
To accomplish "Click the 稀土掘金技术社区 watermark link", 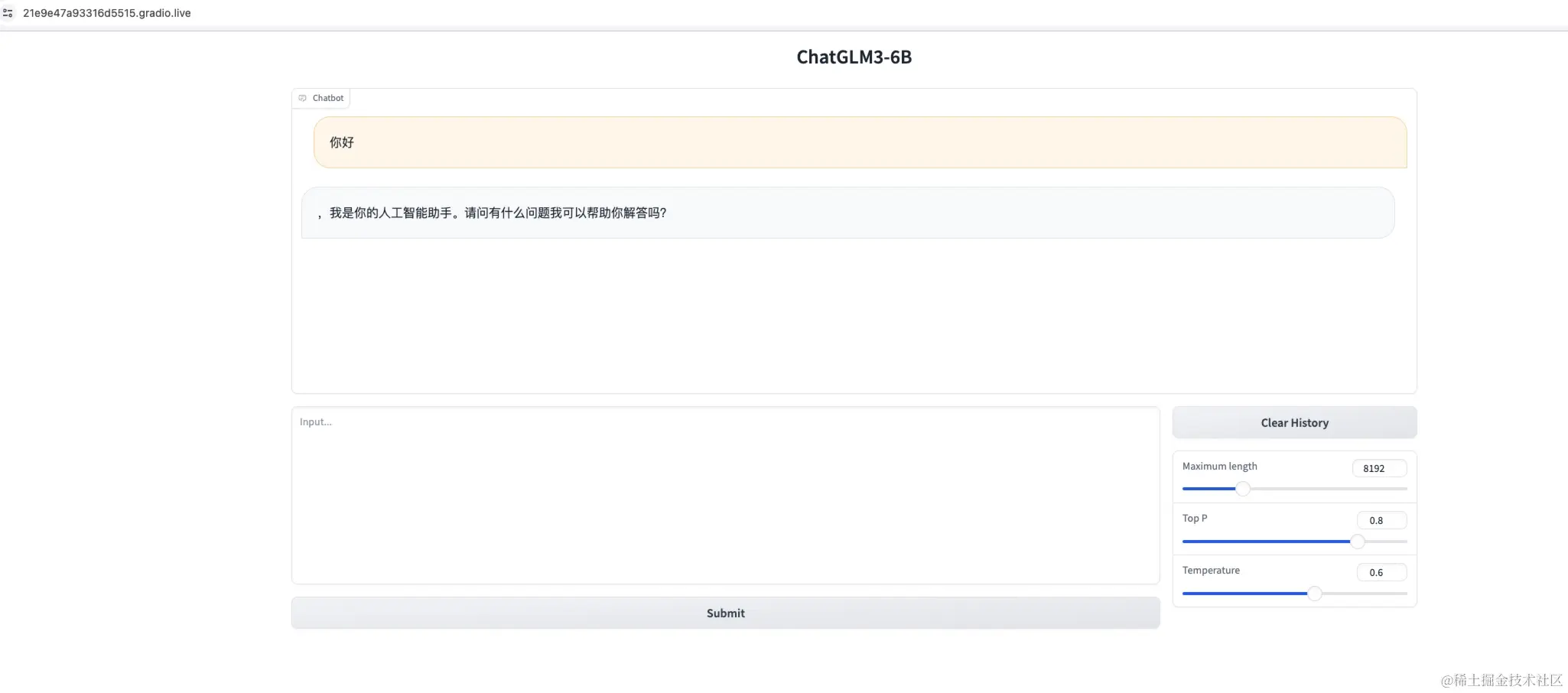I will click(1501, 679).
